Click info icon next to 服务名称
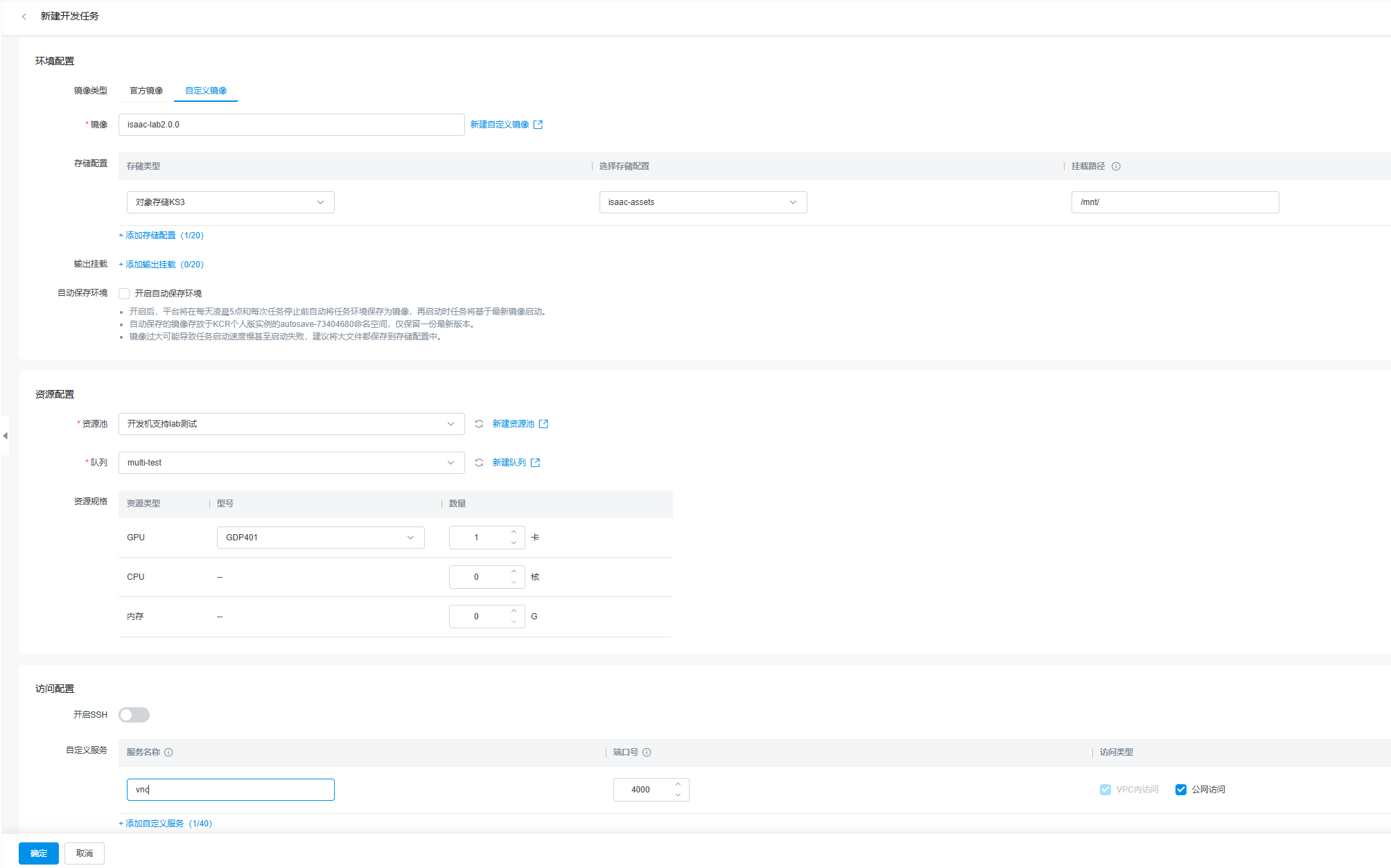Image resolution: width=1391 pixels, height=868 pixels. [168, 752]
